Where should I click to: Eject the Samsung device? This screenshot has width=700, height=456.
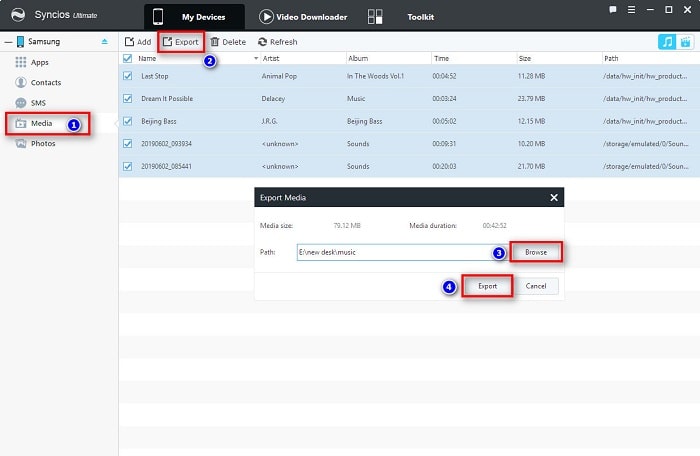104,42
